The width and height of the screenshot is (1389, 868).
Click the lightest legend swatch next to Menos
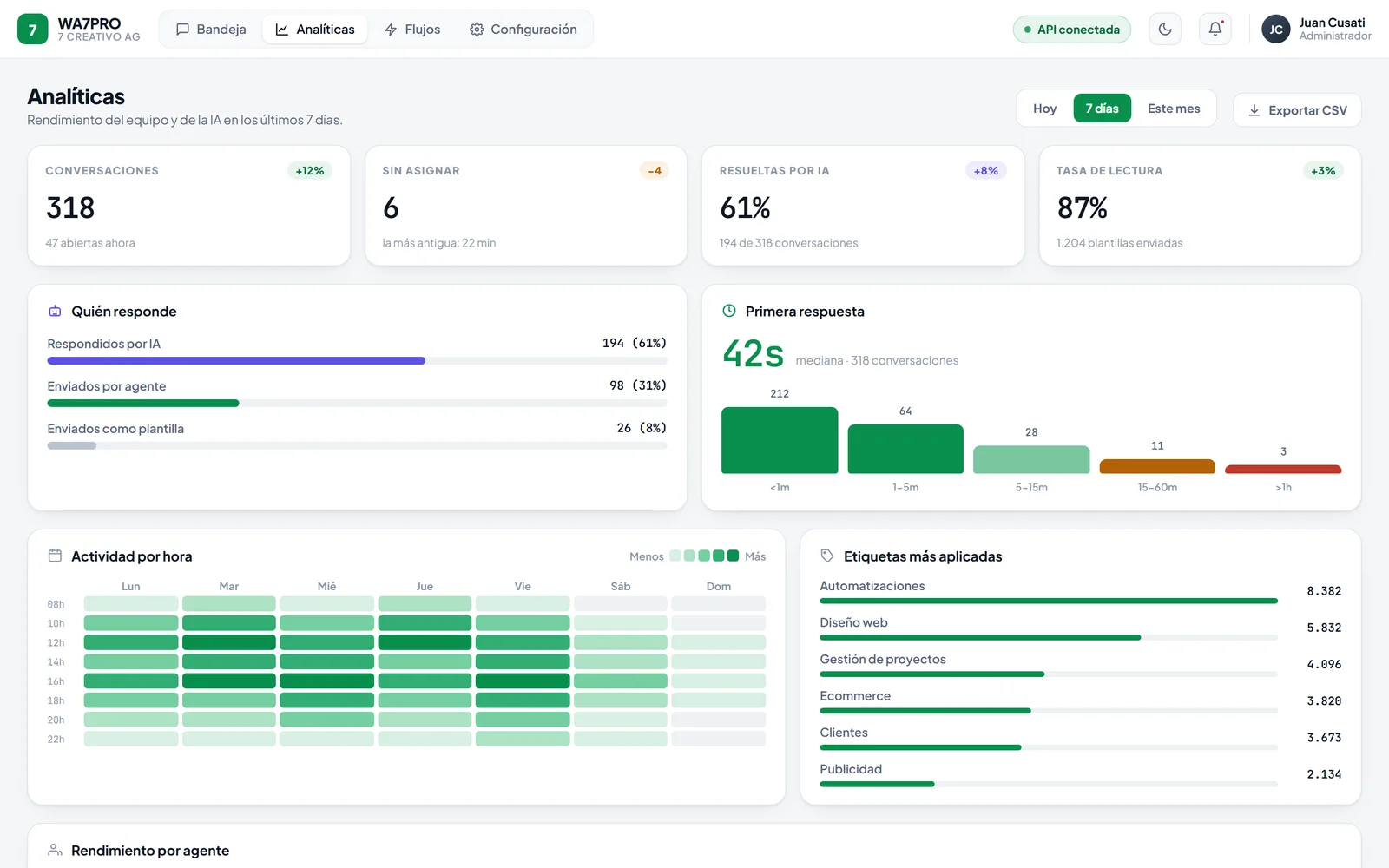[675, 556]
